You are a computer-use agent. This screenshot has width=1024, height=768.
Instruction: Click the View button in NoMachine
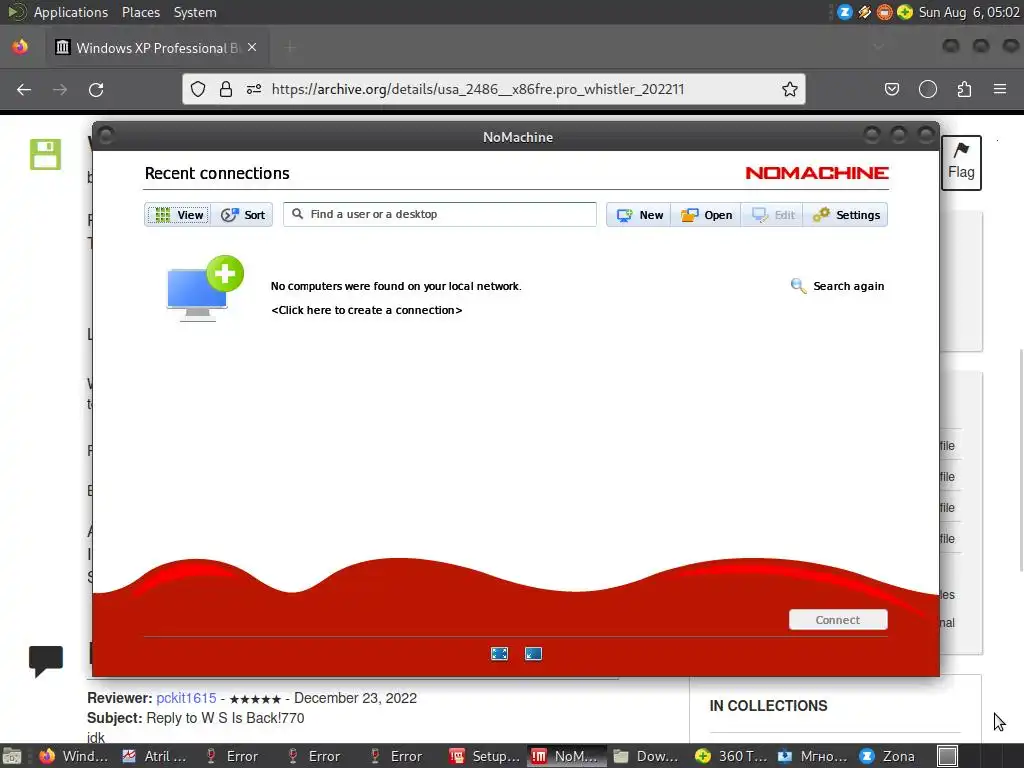178,215
